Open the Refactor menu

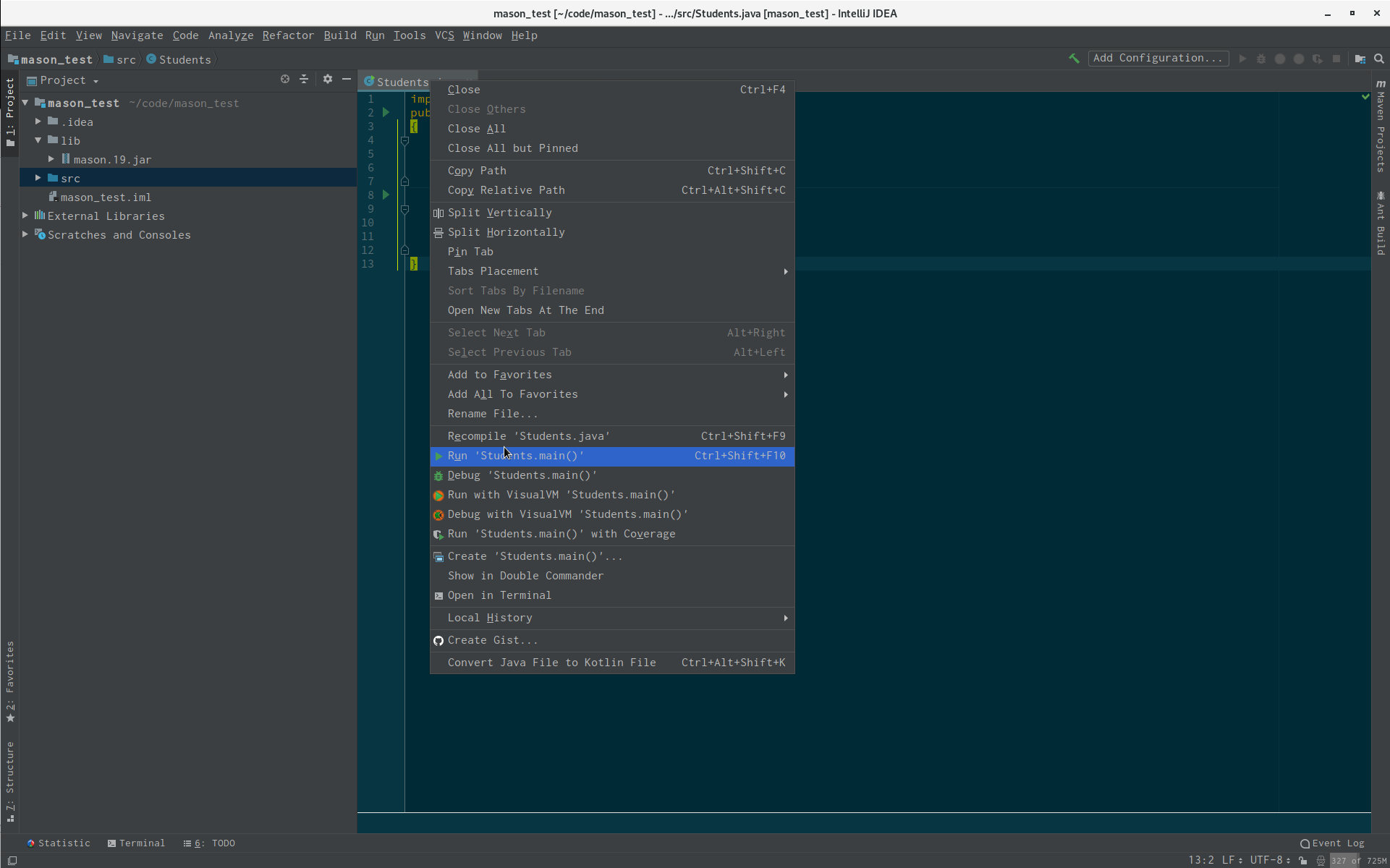click(288, 35)
